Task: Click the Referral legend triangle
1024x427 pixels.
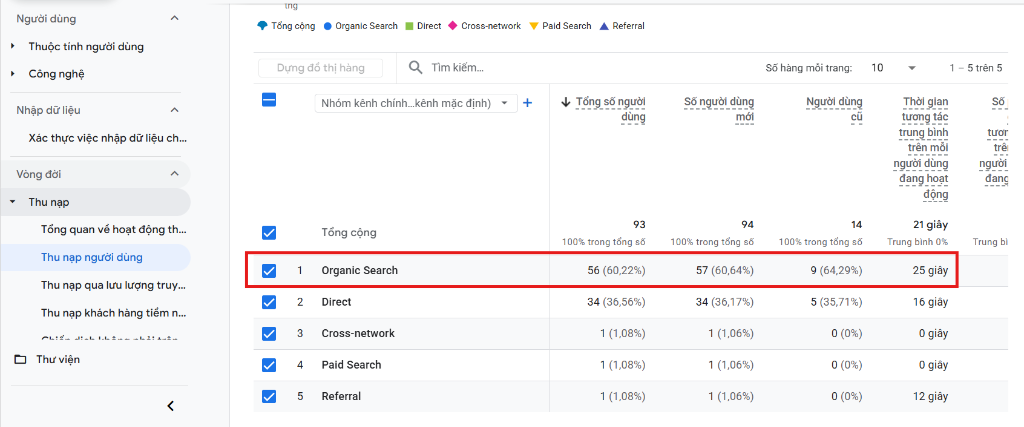Action: coord(604,26)
